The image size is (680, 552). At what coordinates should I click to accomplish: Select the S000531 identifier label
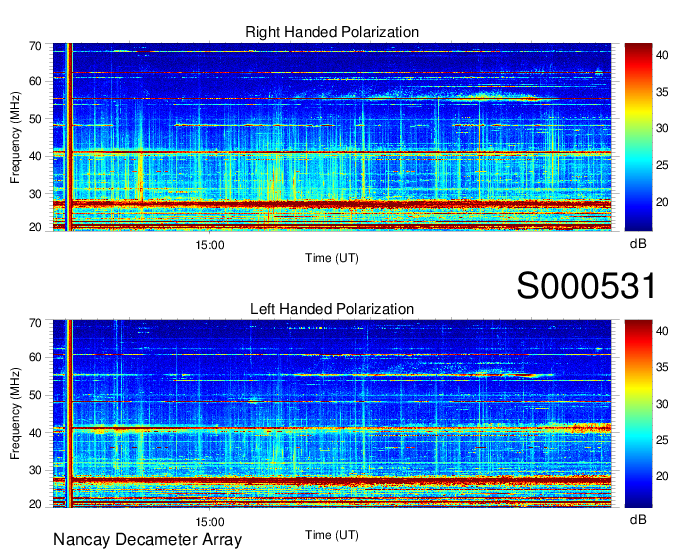click(586, 285)
